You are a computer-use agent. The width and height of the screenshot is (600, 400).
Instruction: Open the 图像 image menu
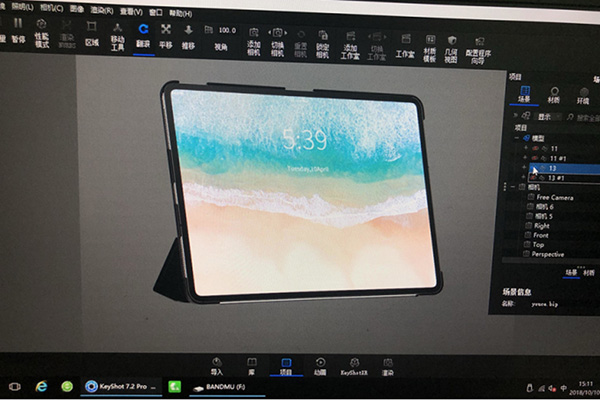coord(77,9)
